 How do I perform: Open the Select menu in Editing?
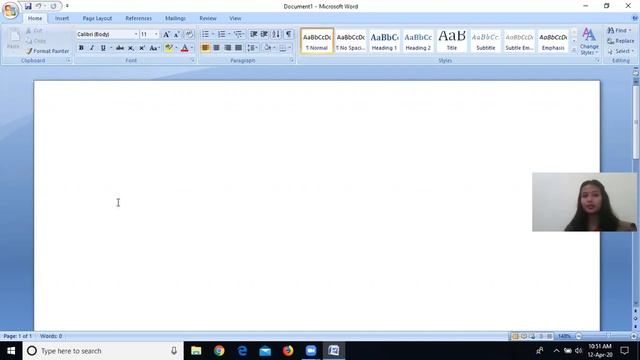pyautogui.click(x=620, y=51)
